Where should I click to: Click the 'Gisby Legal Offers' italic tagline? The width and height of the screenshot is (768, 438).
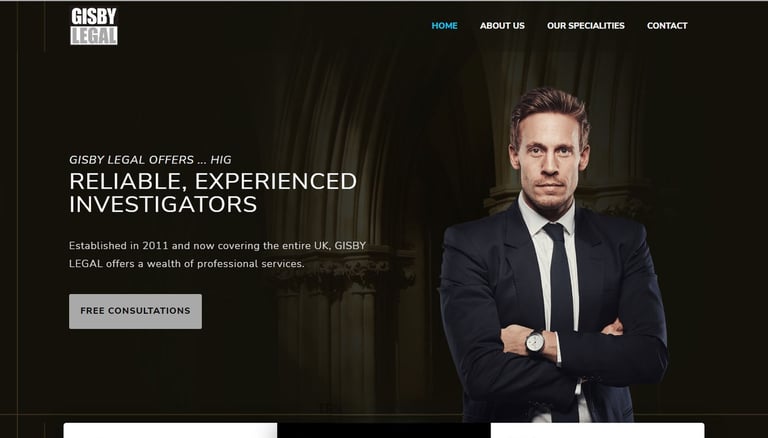click(150, 160)
